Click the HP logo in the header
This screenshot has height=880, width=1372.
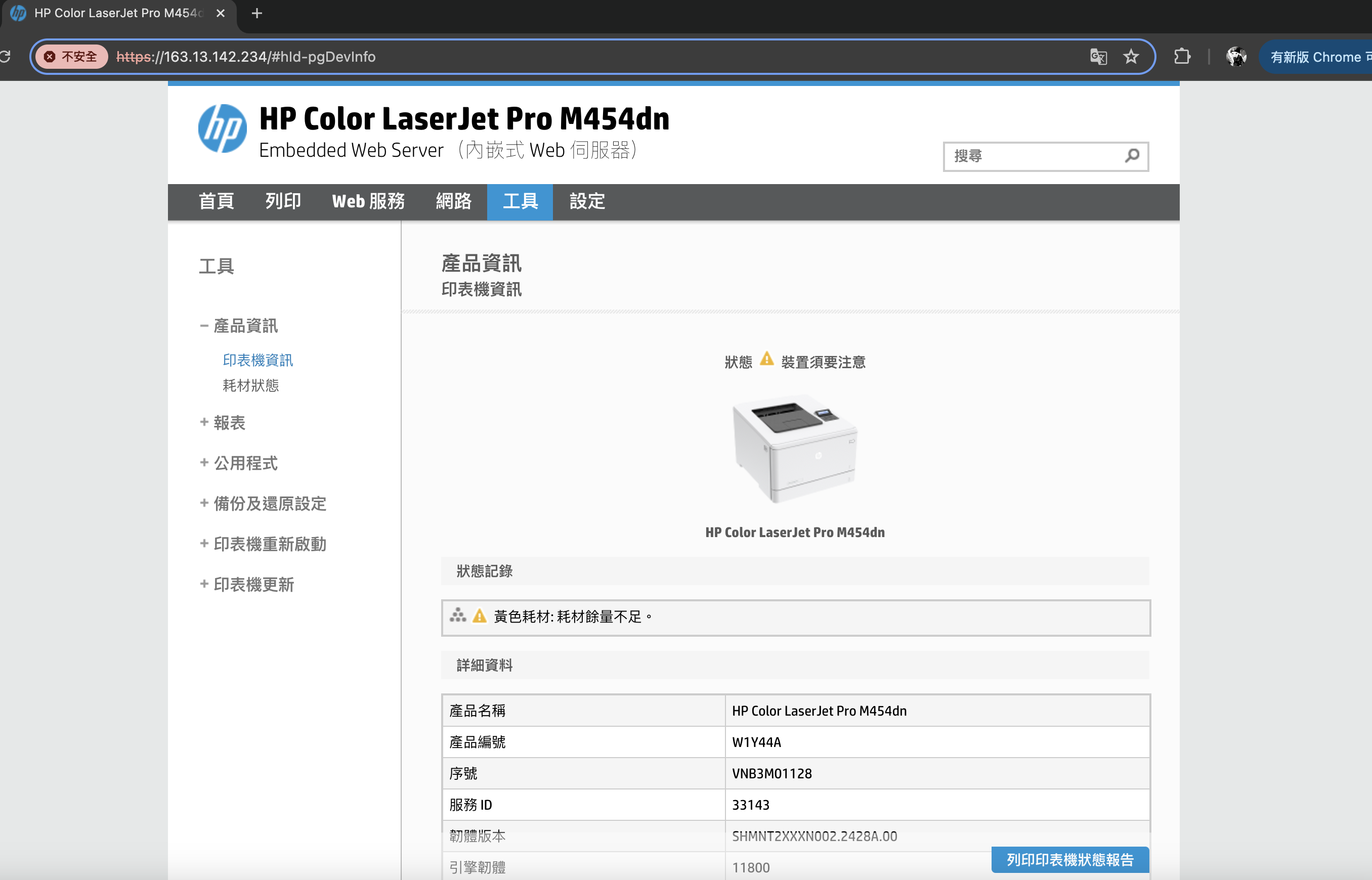(222, 128)
